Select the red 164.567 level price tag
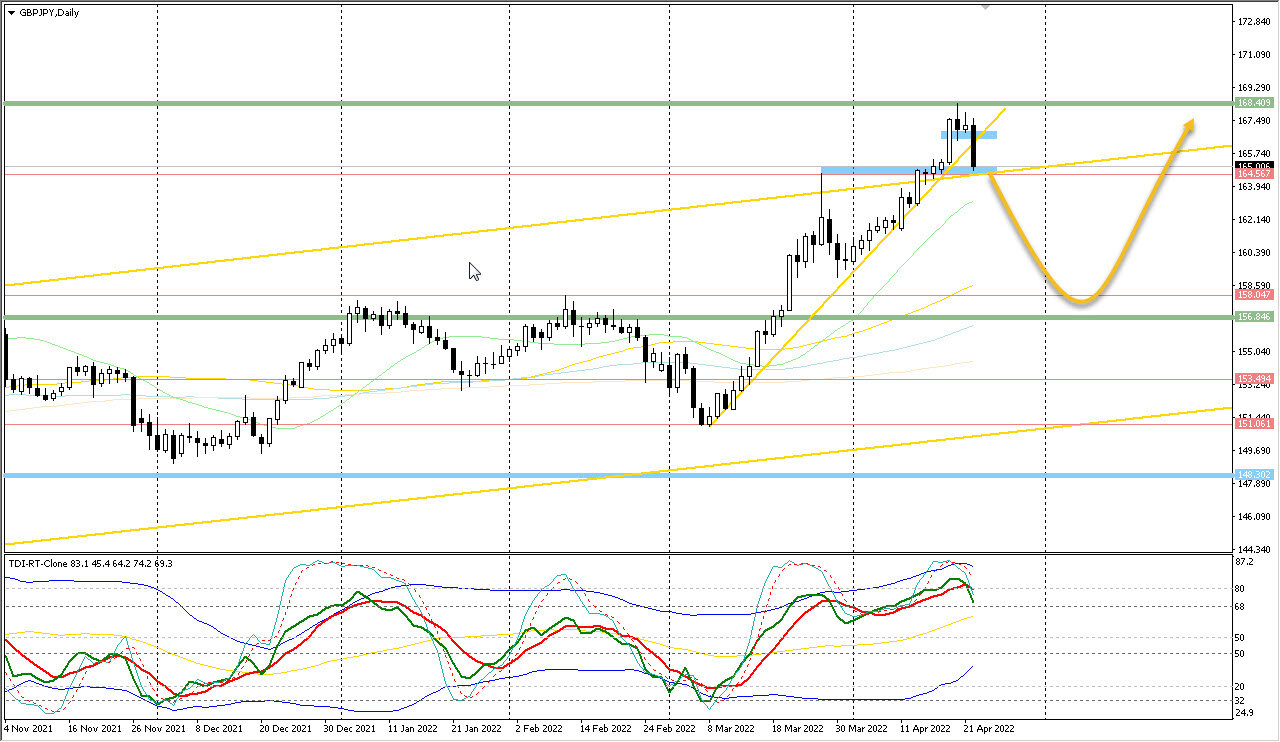 click(1254, 174)
